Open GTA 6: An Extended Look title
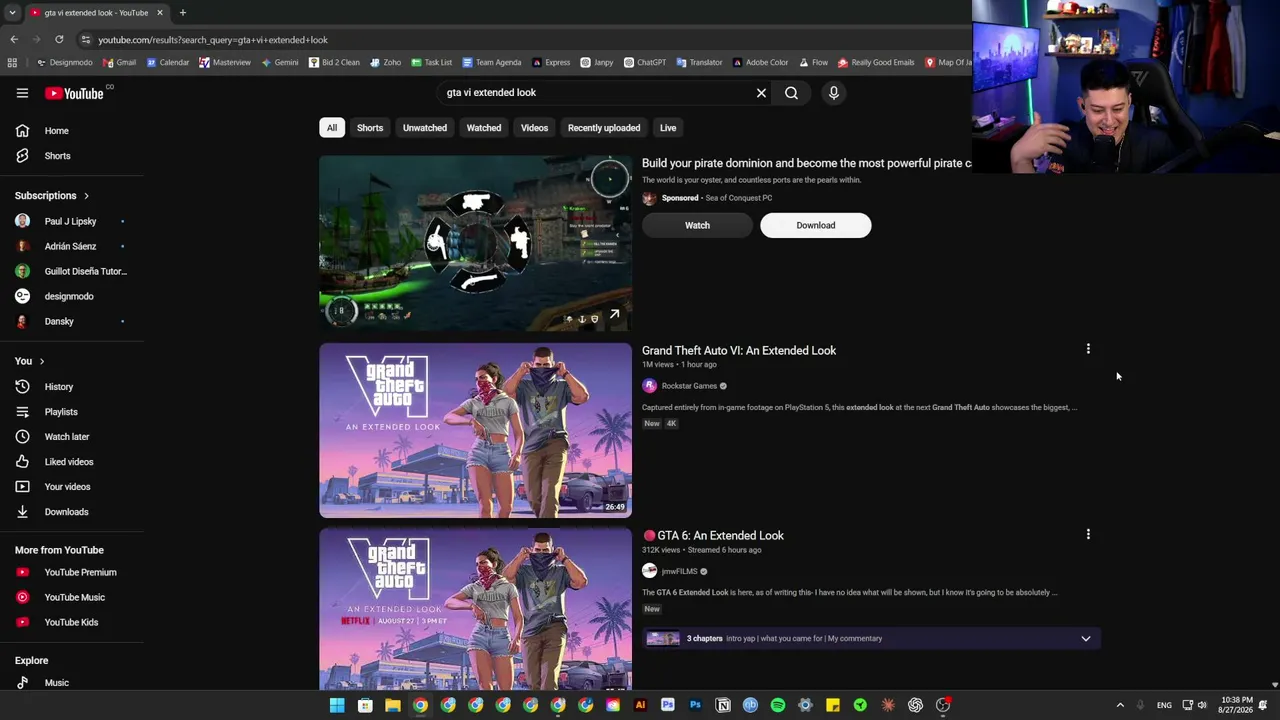 pos(713,536)
